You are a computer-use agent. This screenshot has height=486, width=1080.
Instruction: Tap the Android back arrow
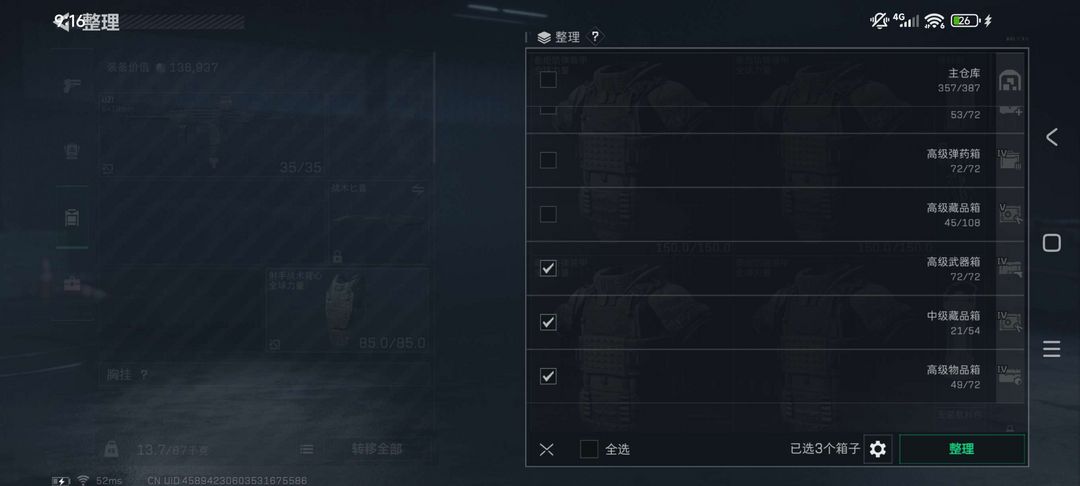[1051, 137]
